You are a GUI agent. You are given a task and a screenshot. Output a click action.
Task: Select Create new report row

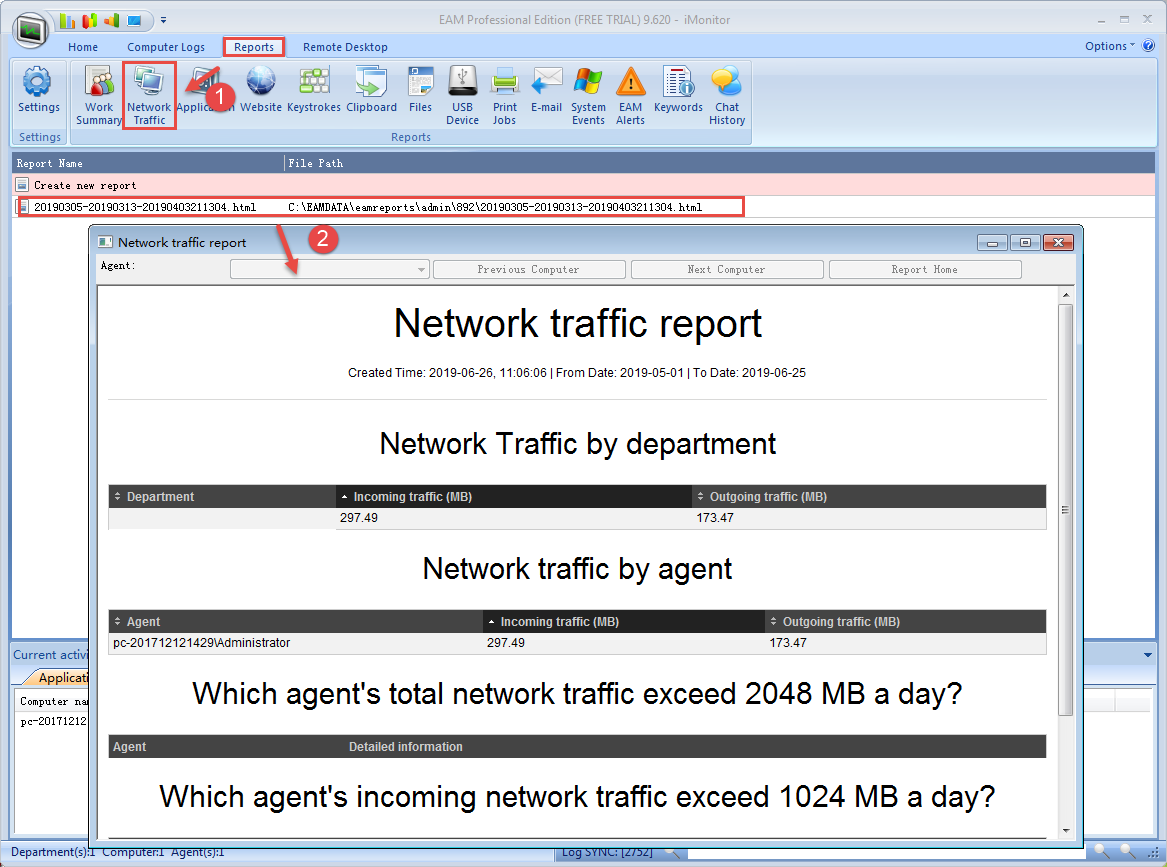[584, 185]
